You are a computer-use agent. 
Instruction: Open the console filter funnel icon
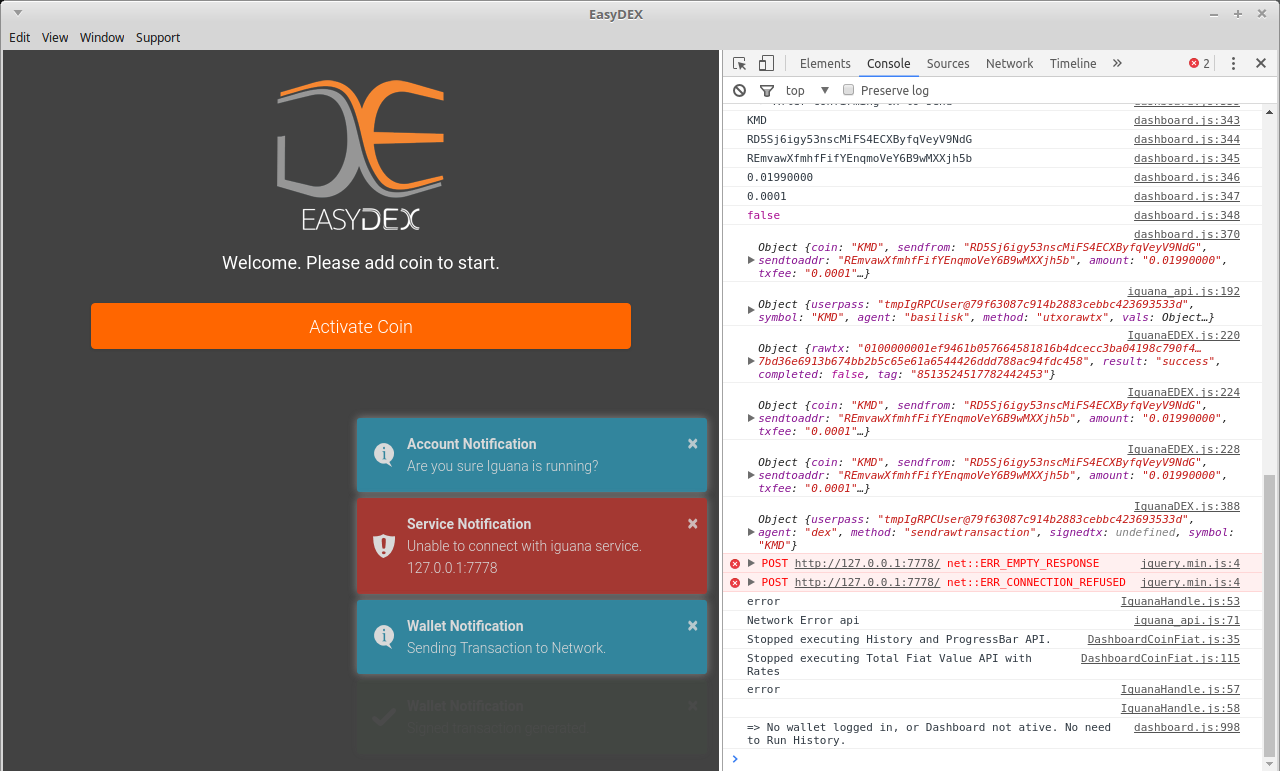(x=767, y=90)
